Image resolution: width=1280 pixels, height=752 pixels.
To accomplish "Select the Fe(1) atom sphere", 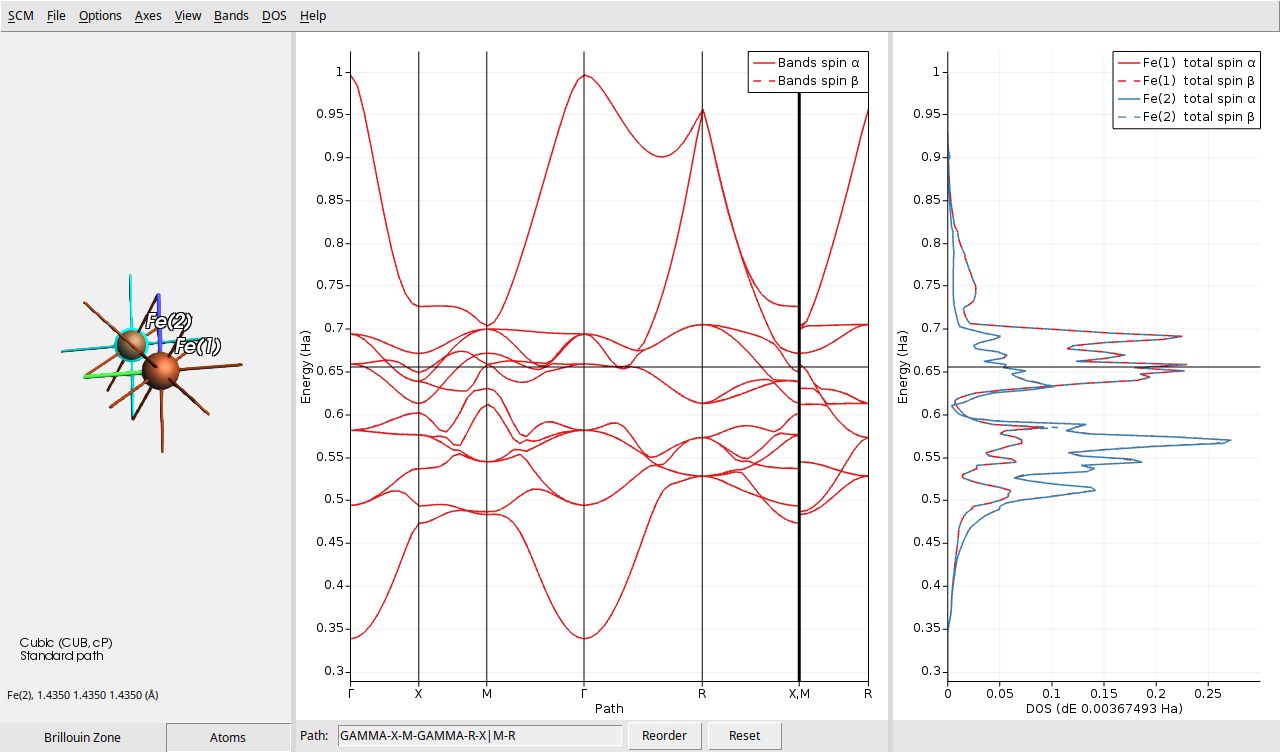I will pyautogui.click(x=163, y=372).
